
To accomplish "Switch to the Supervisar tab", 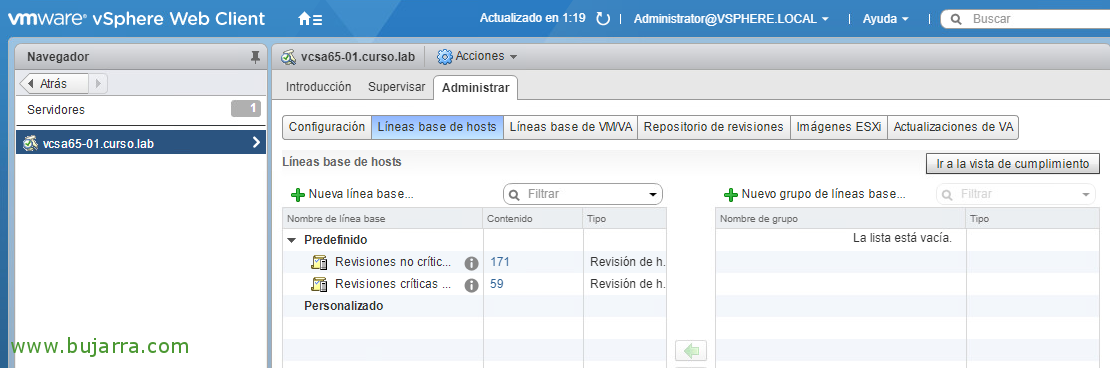I will pos(396,87).
